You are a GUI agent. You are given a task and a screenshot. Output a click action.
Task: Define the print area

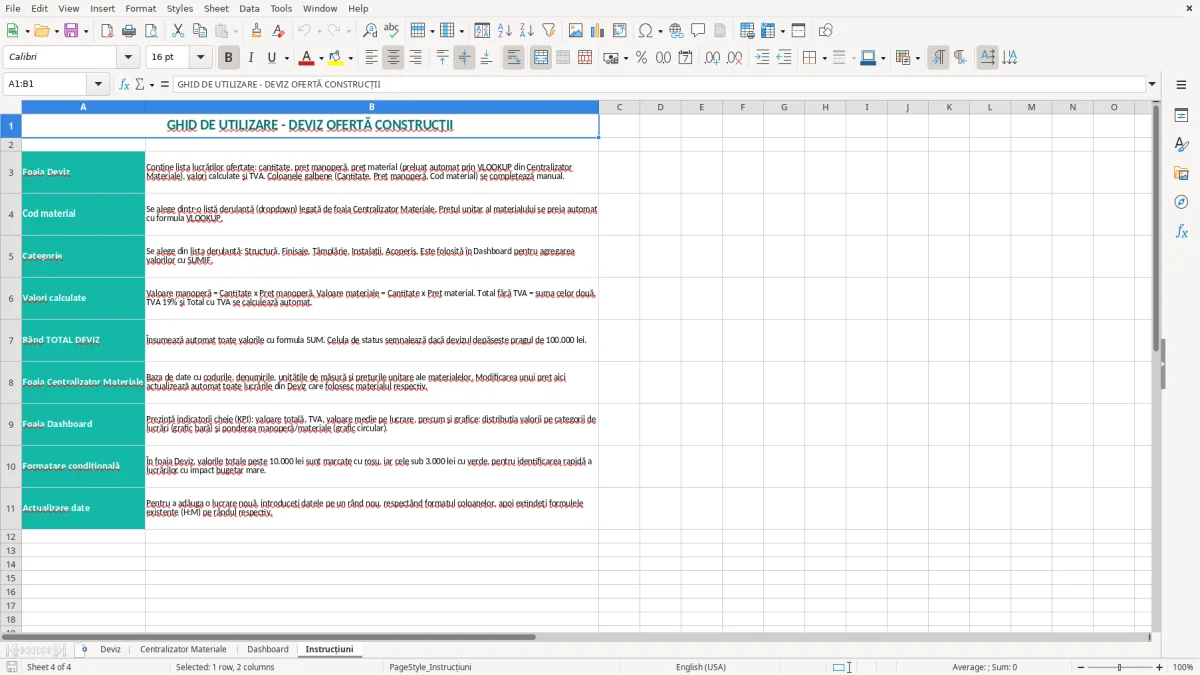[747, 31]
